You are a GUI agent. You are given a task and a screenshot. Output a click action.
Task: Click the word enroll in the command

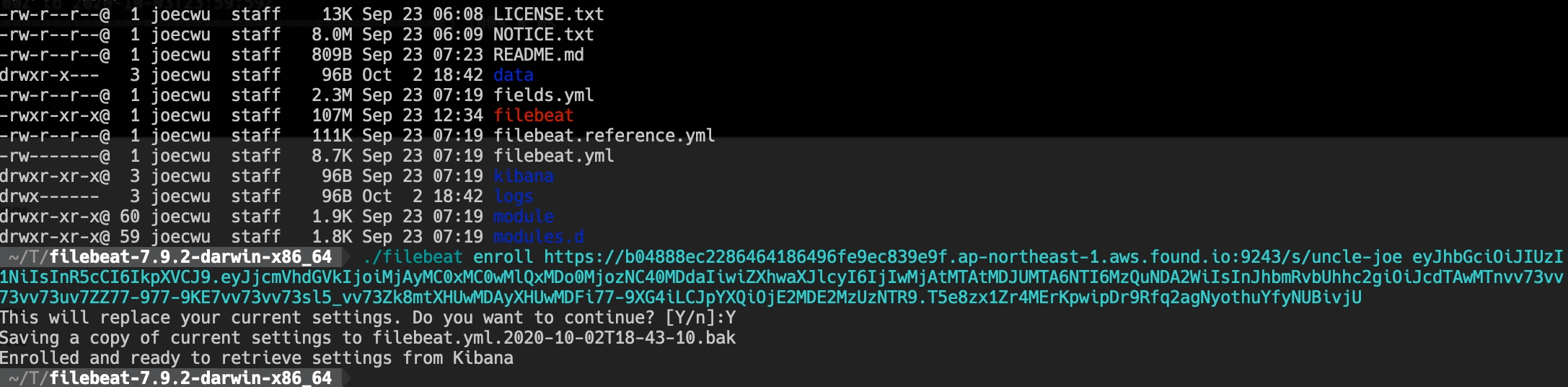[x=503, y=257]
